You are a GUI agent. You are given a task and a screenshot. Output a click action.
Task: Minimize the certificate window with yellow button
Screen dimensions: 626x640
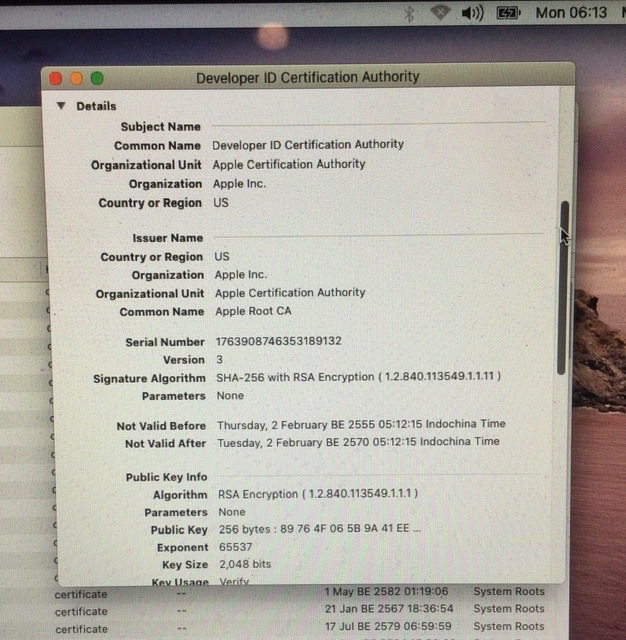pos(76,78)
